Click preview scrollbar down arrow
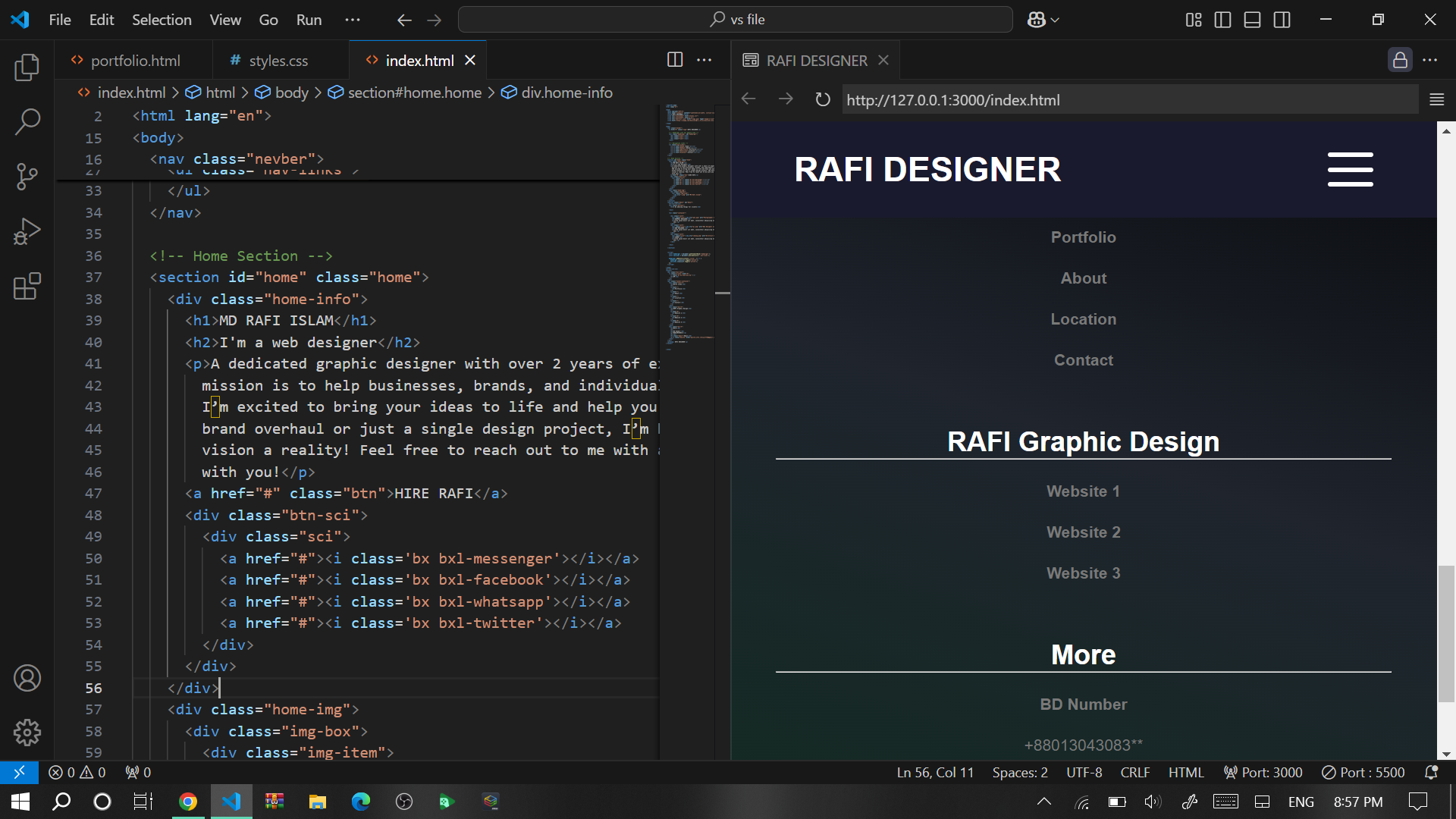The height and width of the screenshot is (819, 1456). pos(1447,755)
